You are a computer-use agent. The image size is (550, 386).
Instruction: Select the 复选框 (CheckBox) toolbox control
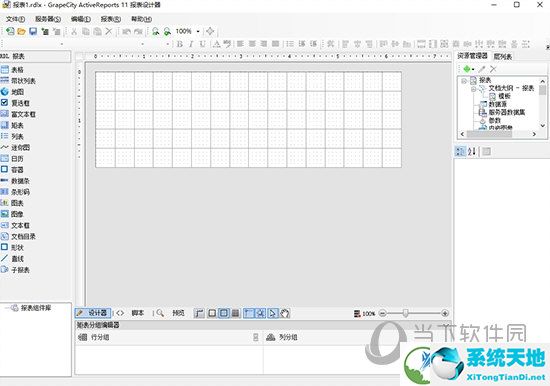coord(15,103)
